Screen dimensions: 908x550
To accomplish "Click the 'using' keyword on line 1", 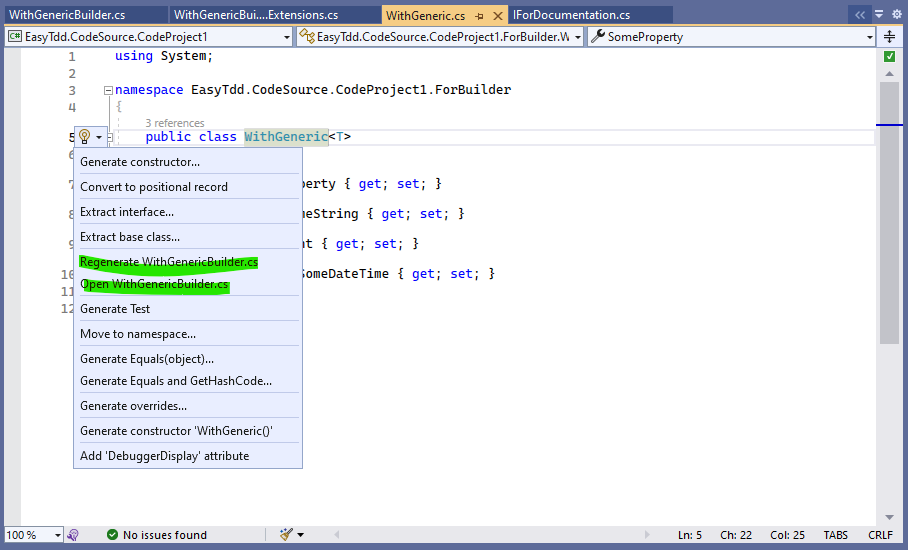I will pos(134,56).
